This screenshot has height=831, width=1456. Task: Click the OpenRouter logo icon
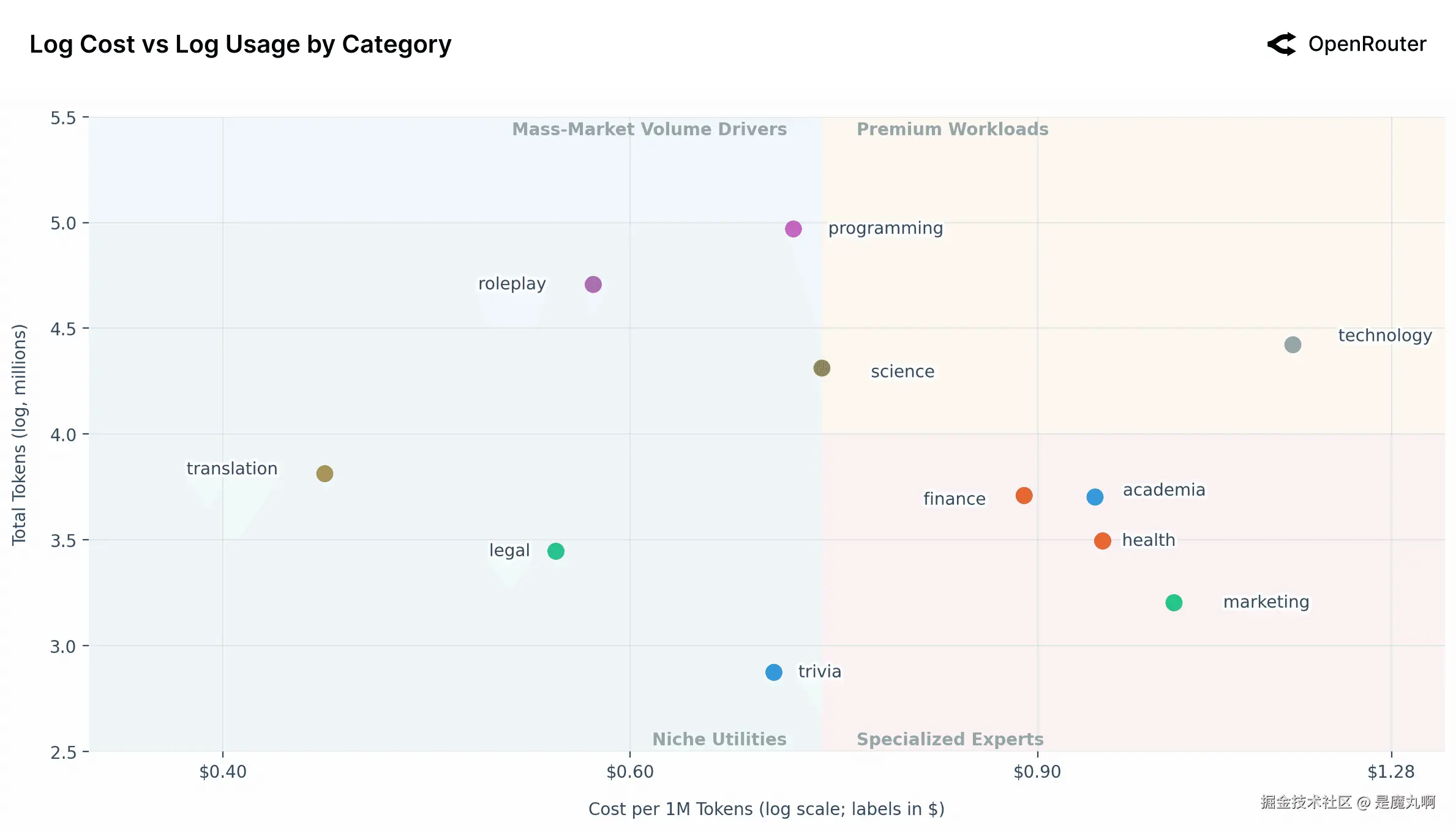click(1282, 44)
